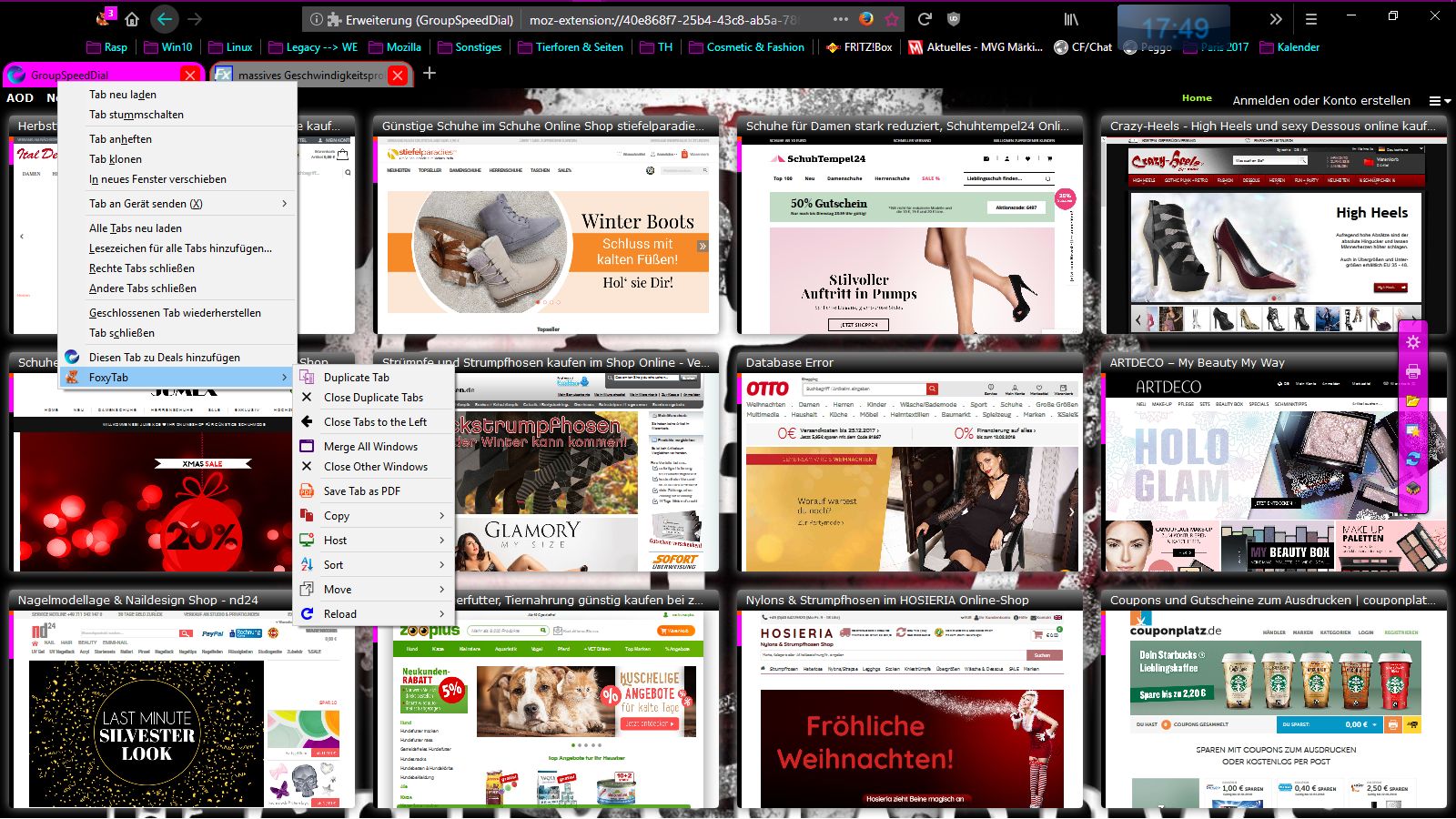This screenshot has height=819, width=1456.
Task: Expand the Move submenu
Action: point(373,589)
